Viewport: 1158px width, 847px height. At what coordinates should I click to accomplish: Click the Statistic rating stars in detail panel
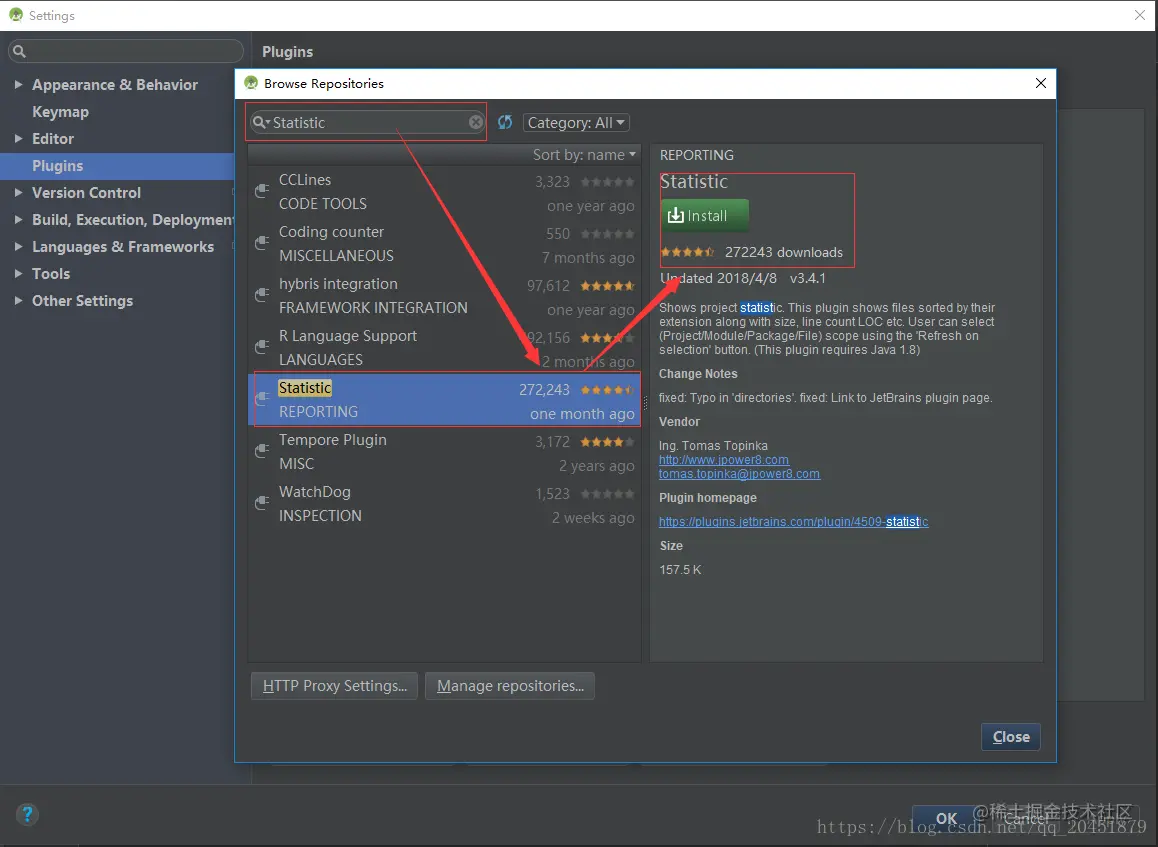click(x=688, y=252)
